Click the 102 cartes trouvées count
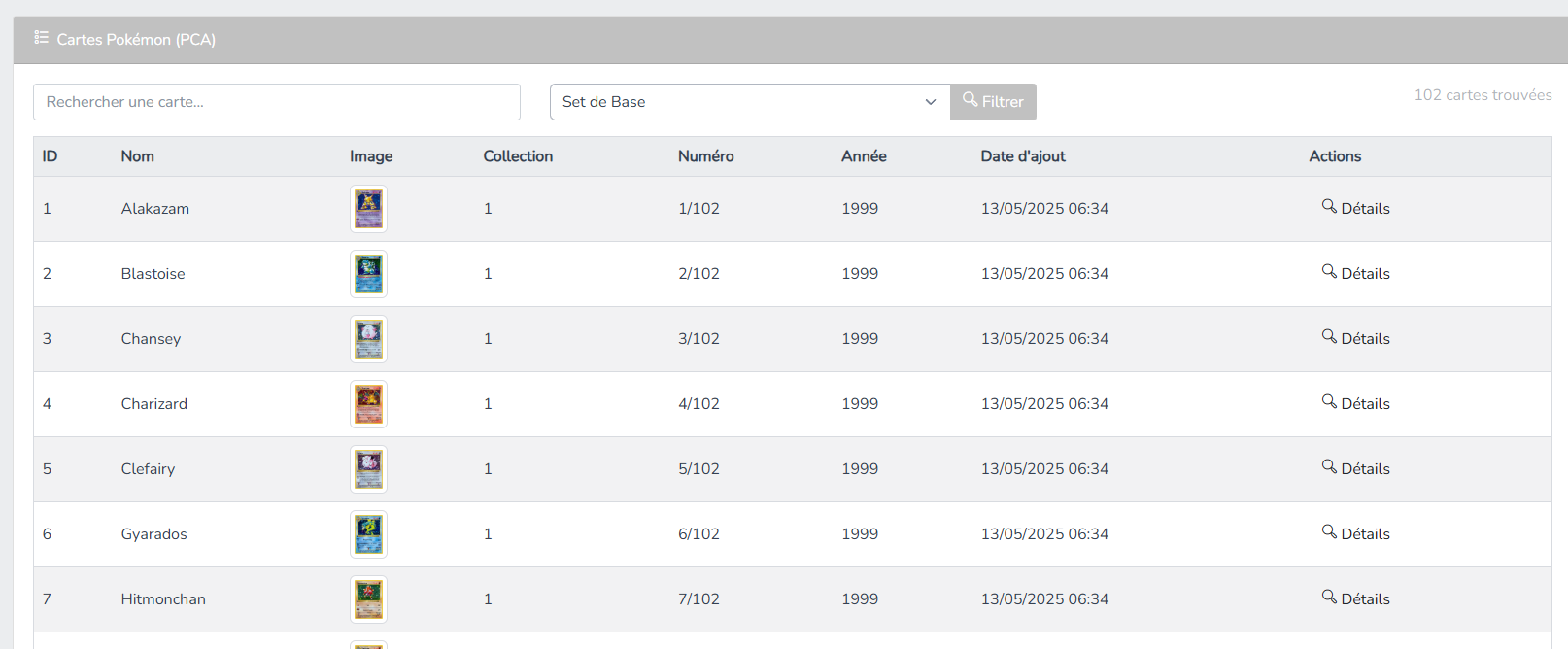The height and width of the screenshot is (649, 1568). coord(1483,95)
